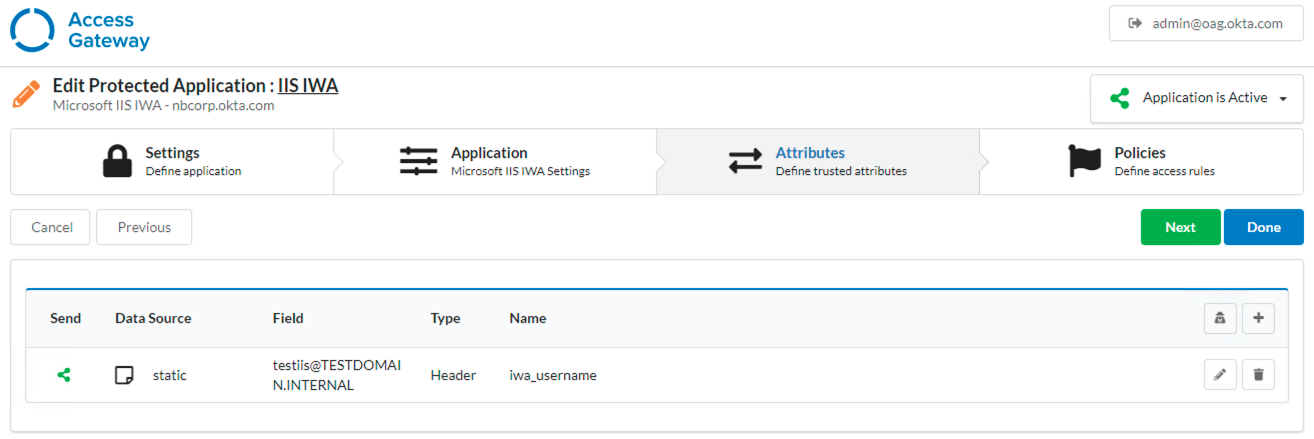
Task: Delete the iwa_username attribute with trash icon
Action: (1258, 375)
